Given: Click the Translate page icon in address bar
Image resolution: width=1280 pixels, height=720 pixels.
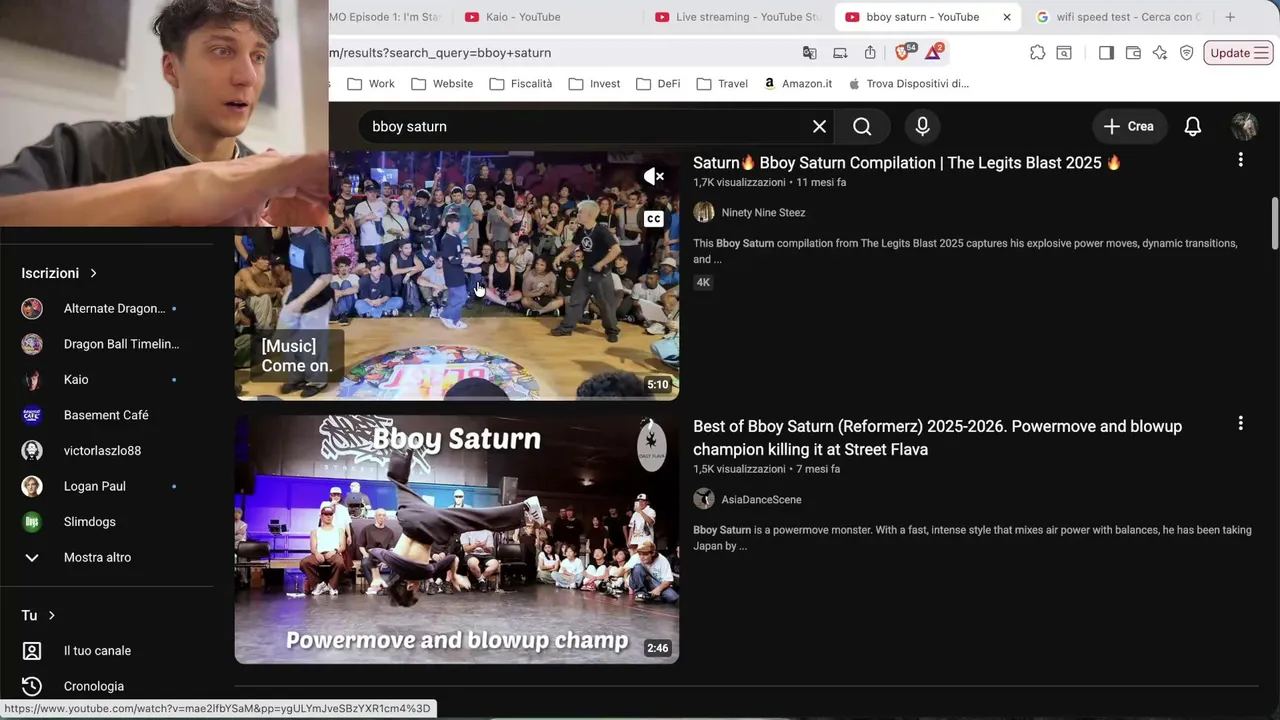Looking at the screenshot, I should click(x=810, y=53).
